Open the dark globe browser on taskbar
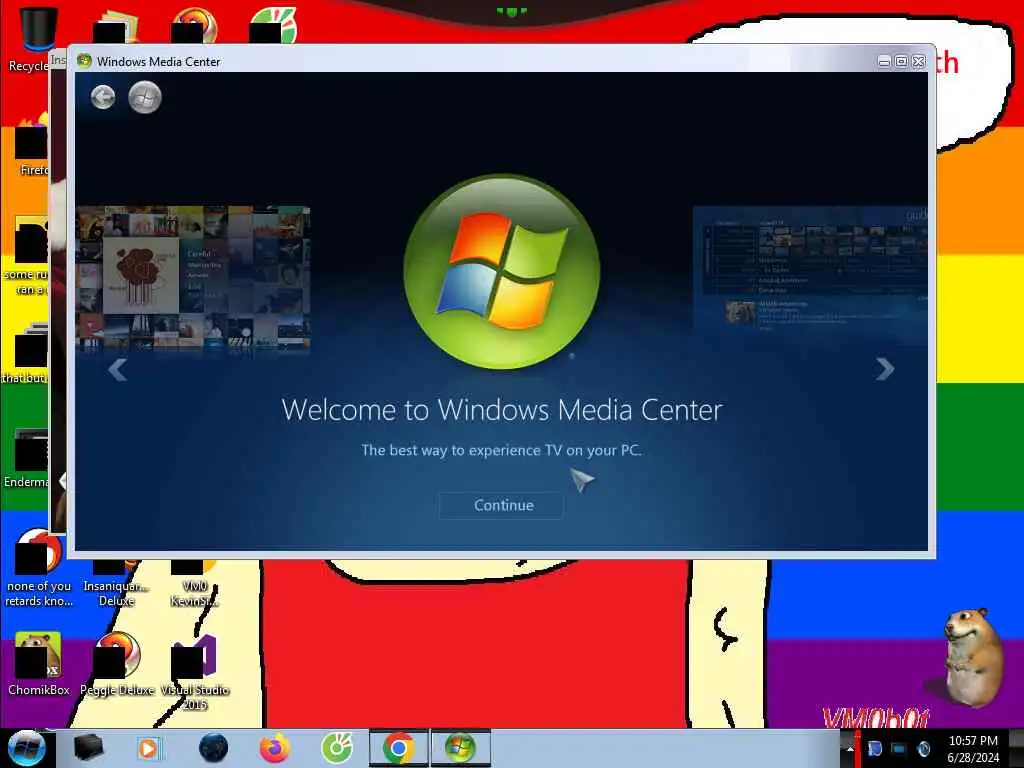Screen dimensions: 1024x768 click(x=213, y=748)
